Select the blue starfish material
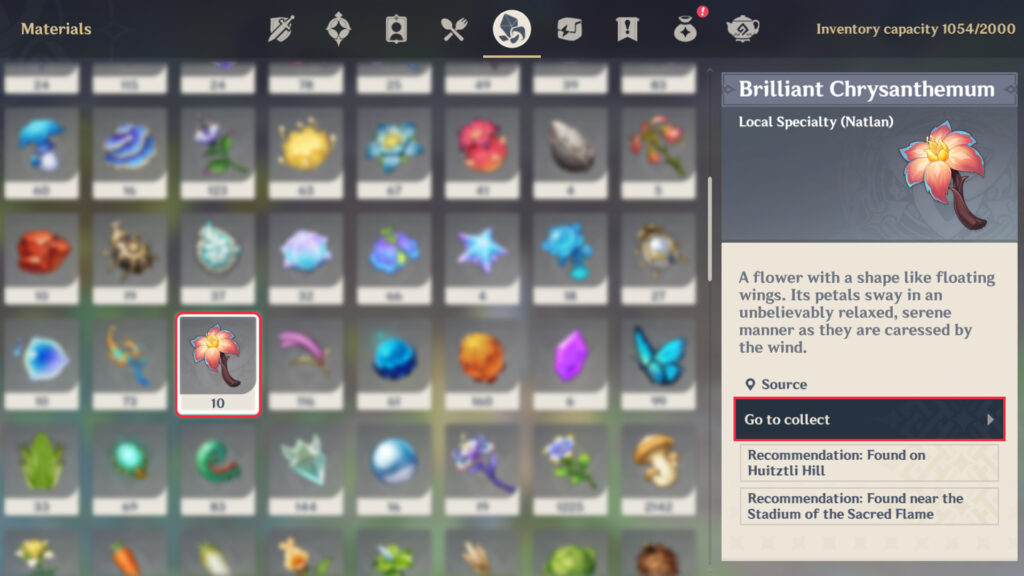Viewport: 1024px width, 576px height. [482, 258]
